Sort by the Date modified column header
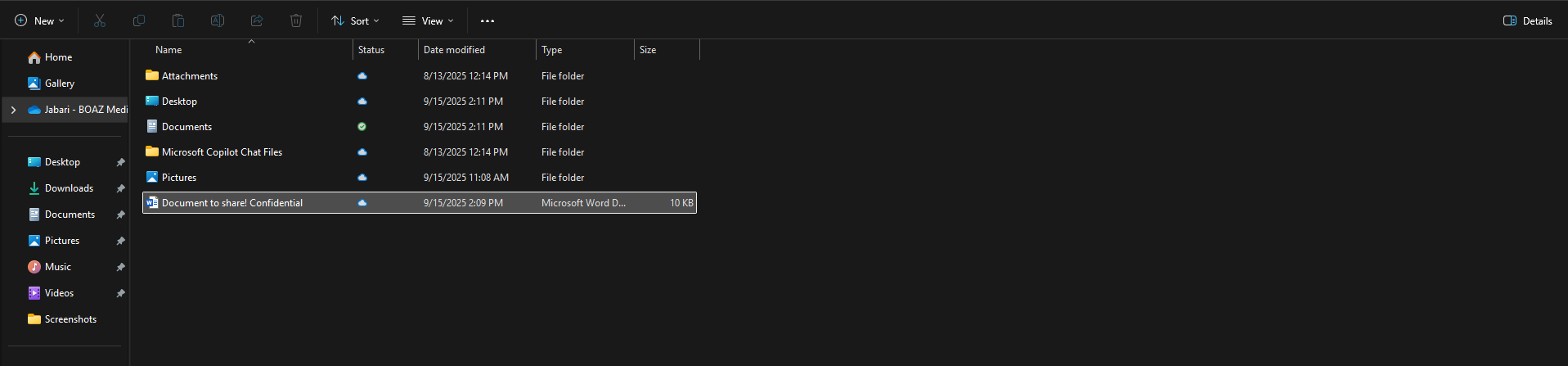Screen dimensions: 1568x366 click(454, 50)
